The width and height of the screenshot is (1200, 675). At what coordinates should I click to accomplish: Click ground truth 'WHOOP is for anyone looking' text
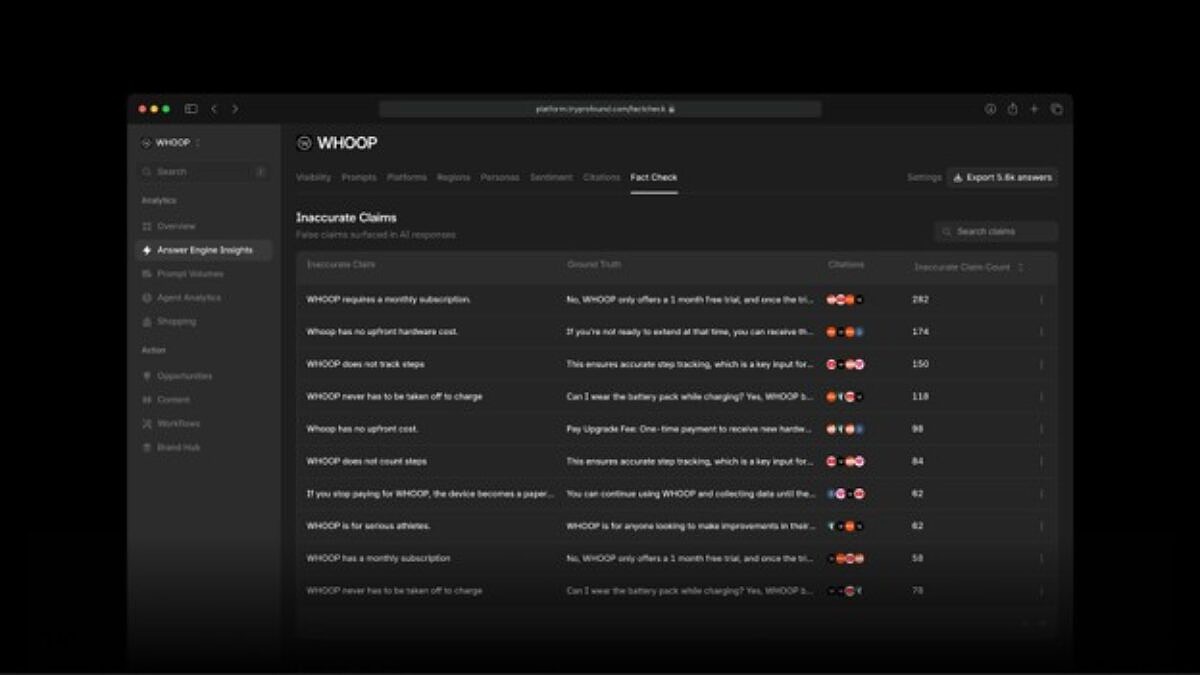click(x=691, y=526)
